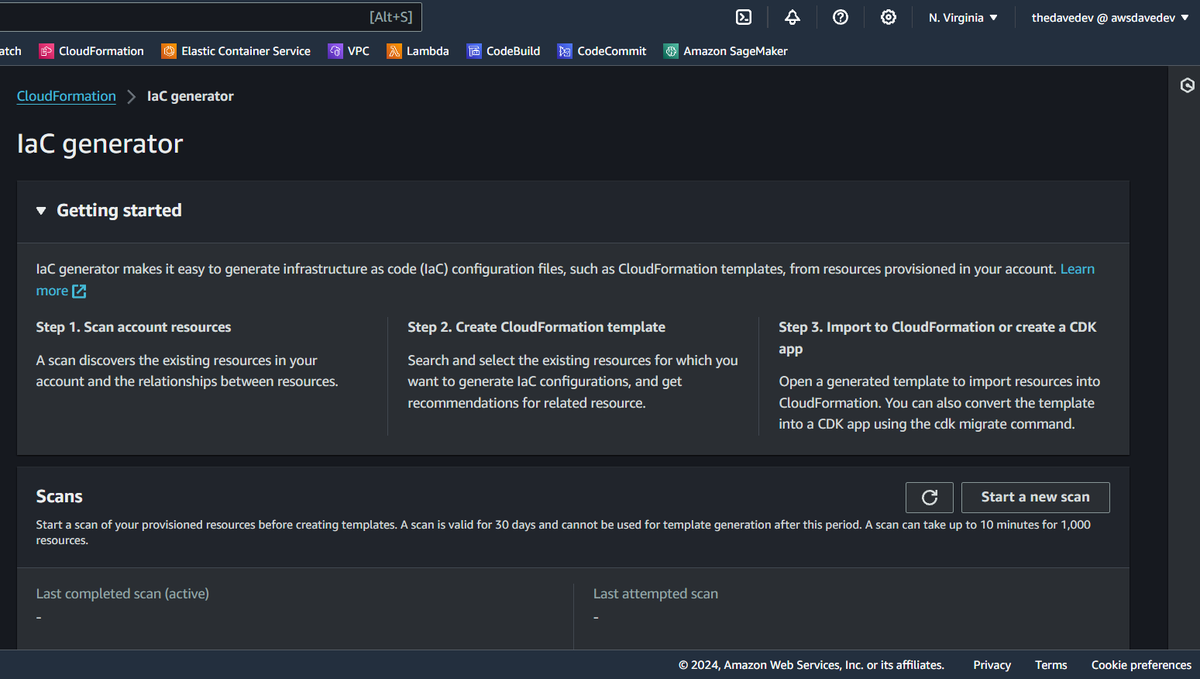Collapse the Getting started section
The height and width of the screenshot is (679, 1200).
tap(41, 211)
